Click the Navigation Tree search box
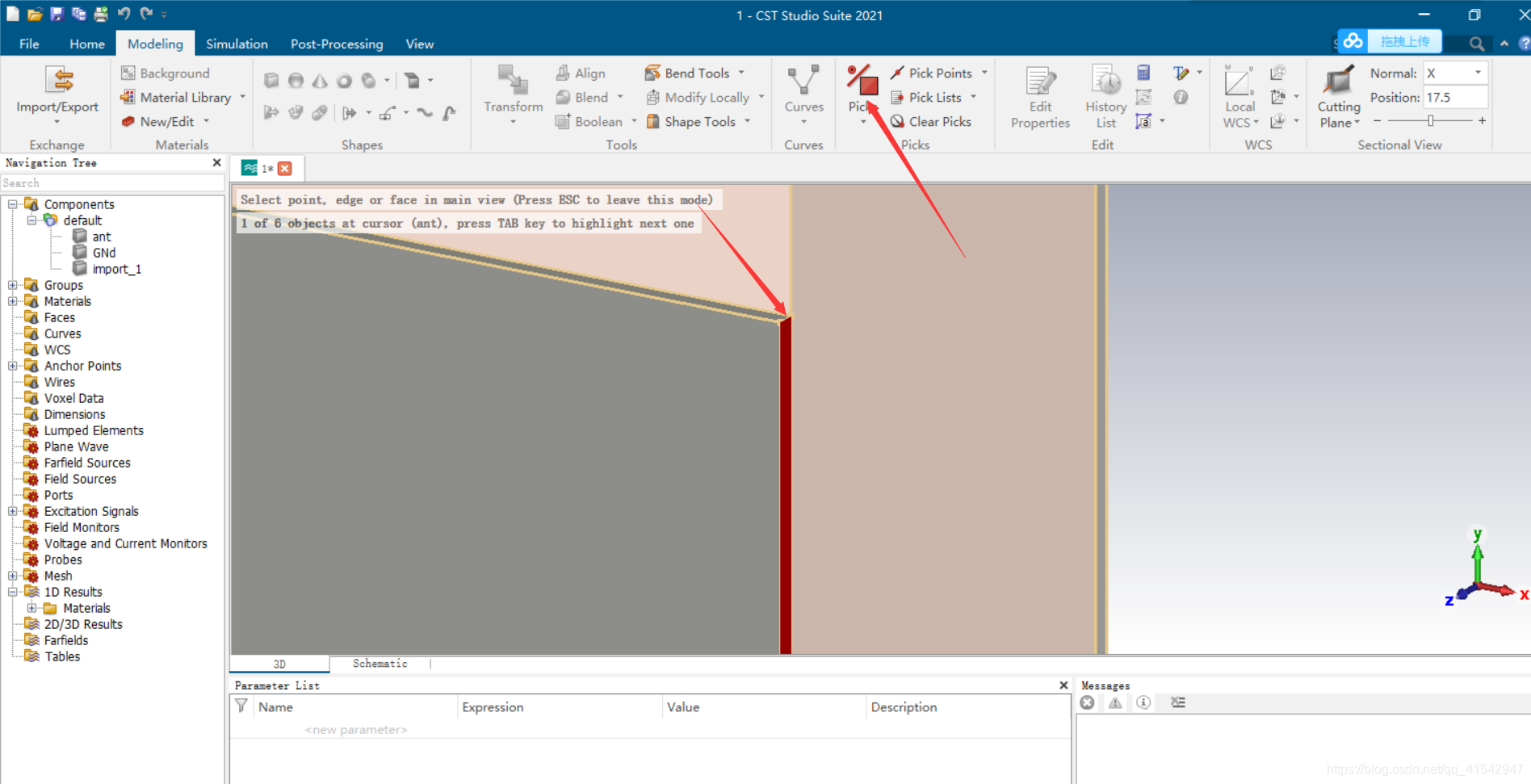 tap(112, 183)
